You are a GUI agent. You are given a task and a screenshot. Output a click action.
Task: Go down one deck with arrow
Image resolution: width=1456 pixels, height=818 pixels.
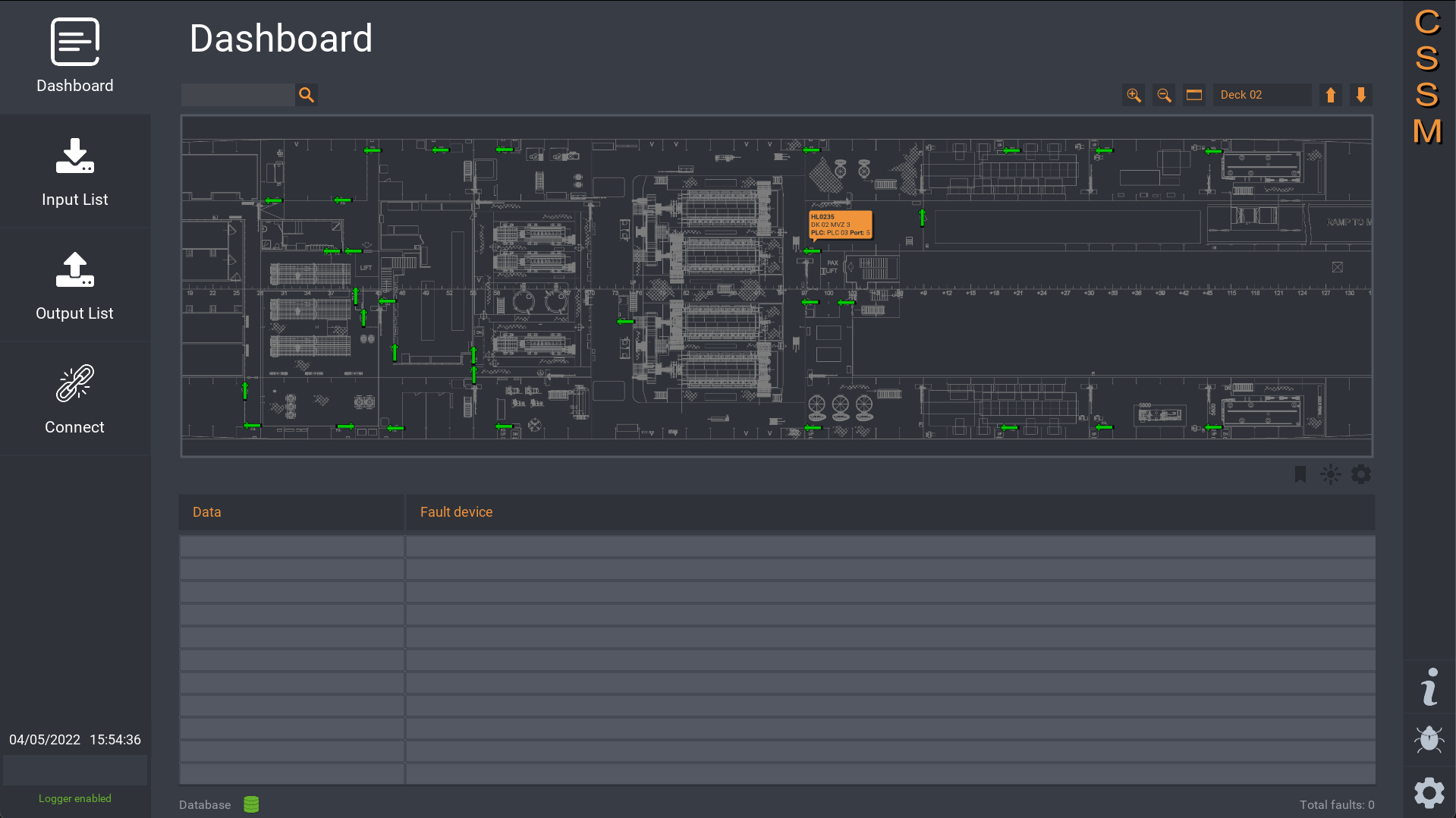(1361, 95)
